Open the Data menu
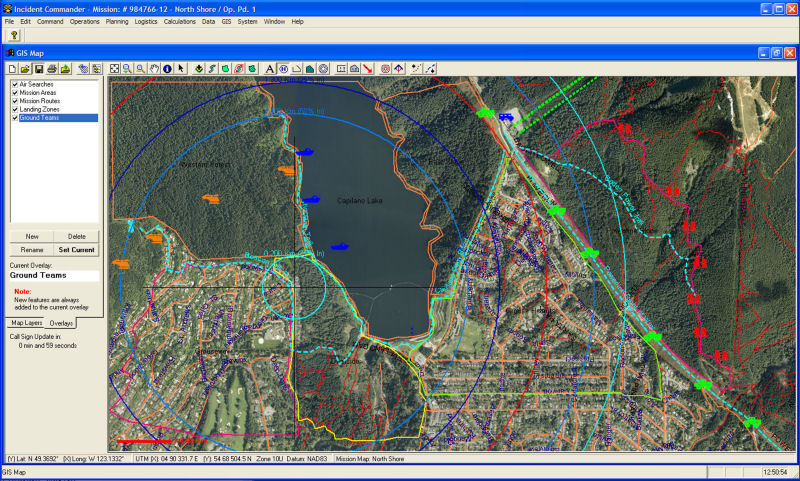The image size is (800, 481). 208,21
